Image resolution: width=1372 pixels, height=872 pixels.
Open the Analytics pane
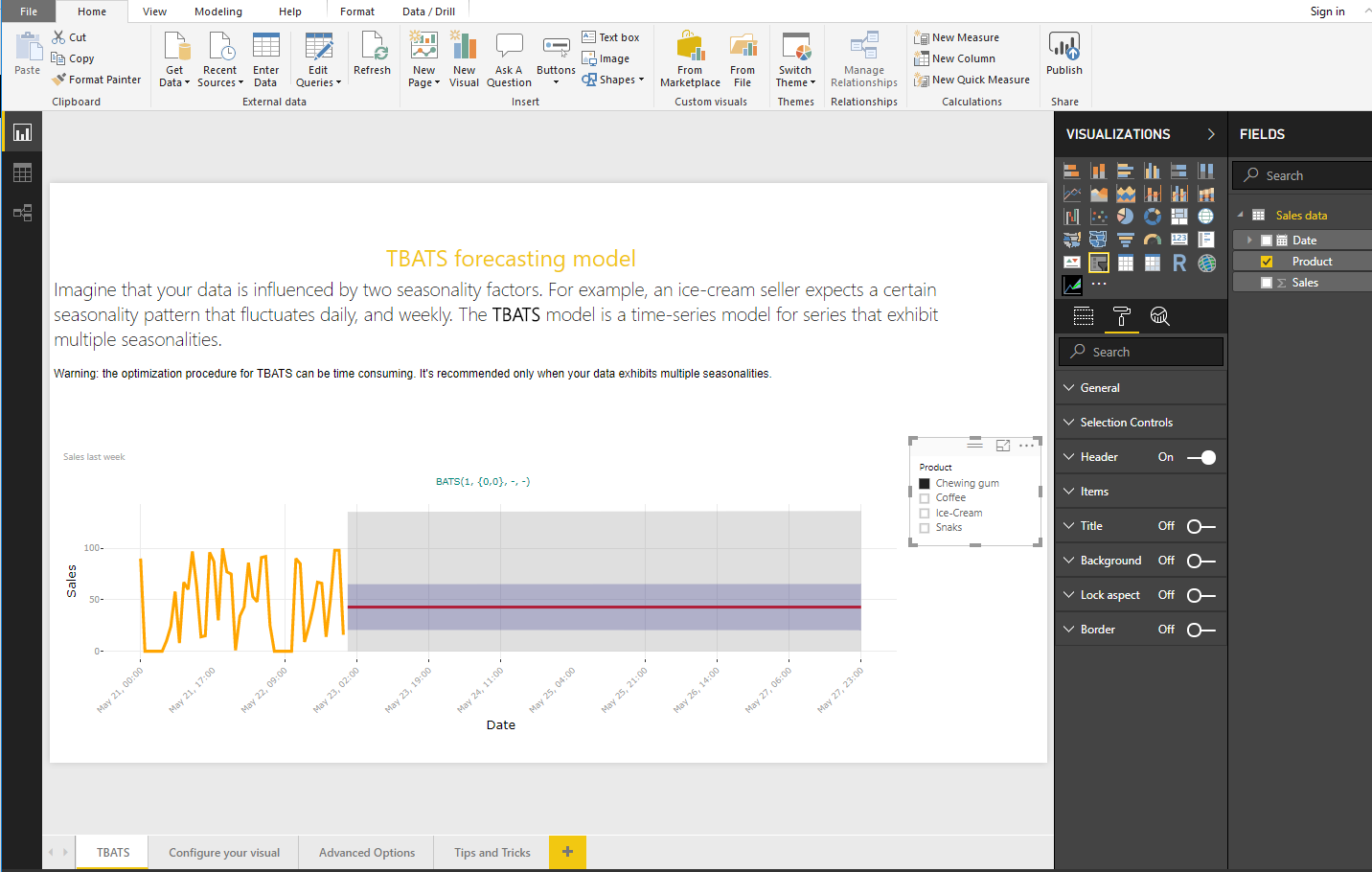[x=1159, y=316]
